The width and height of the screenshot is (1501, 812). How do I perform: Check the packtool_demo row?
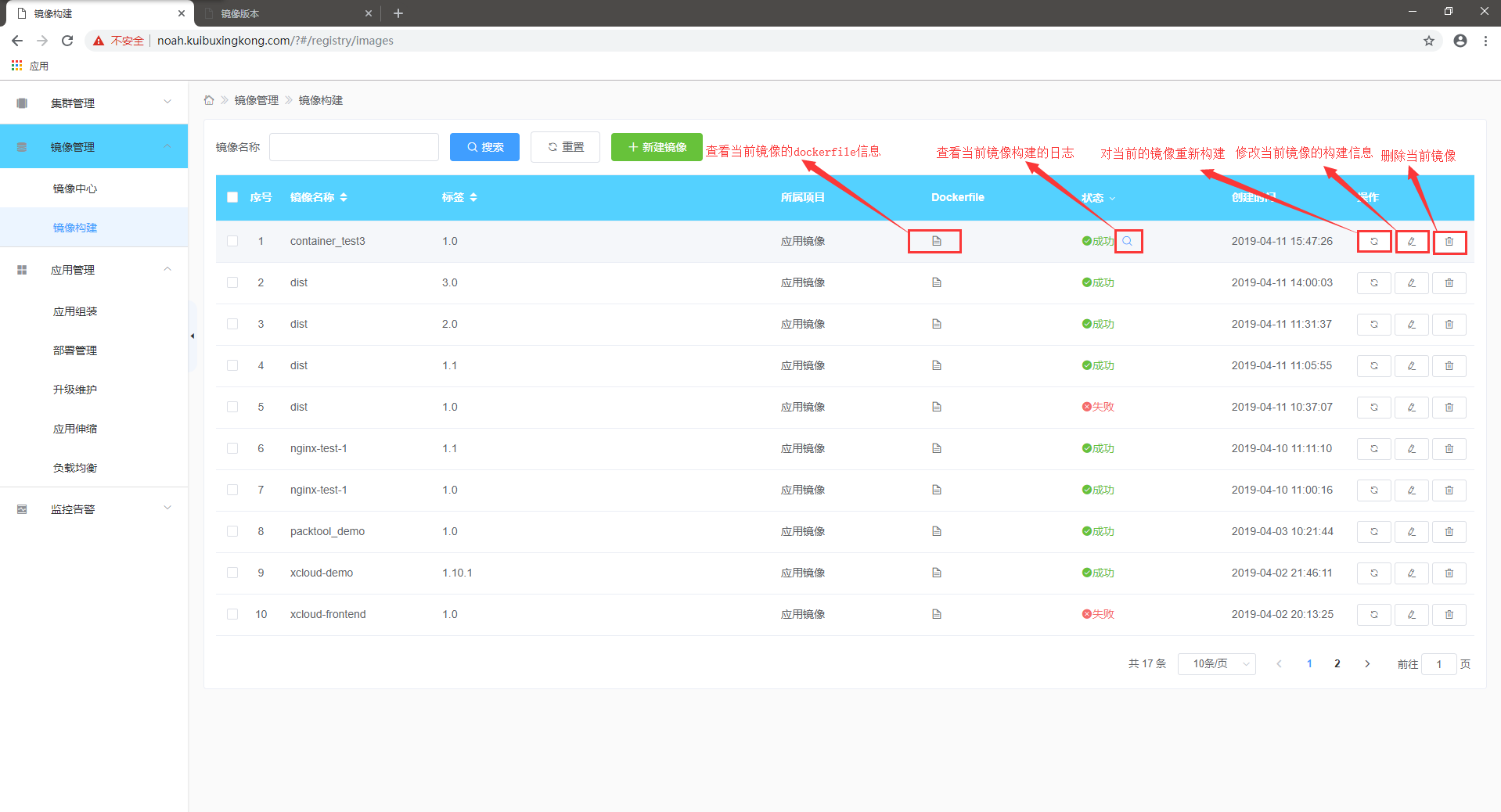coord(232,531)
